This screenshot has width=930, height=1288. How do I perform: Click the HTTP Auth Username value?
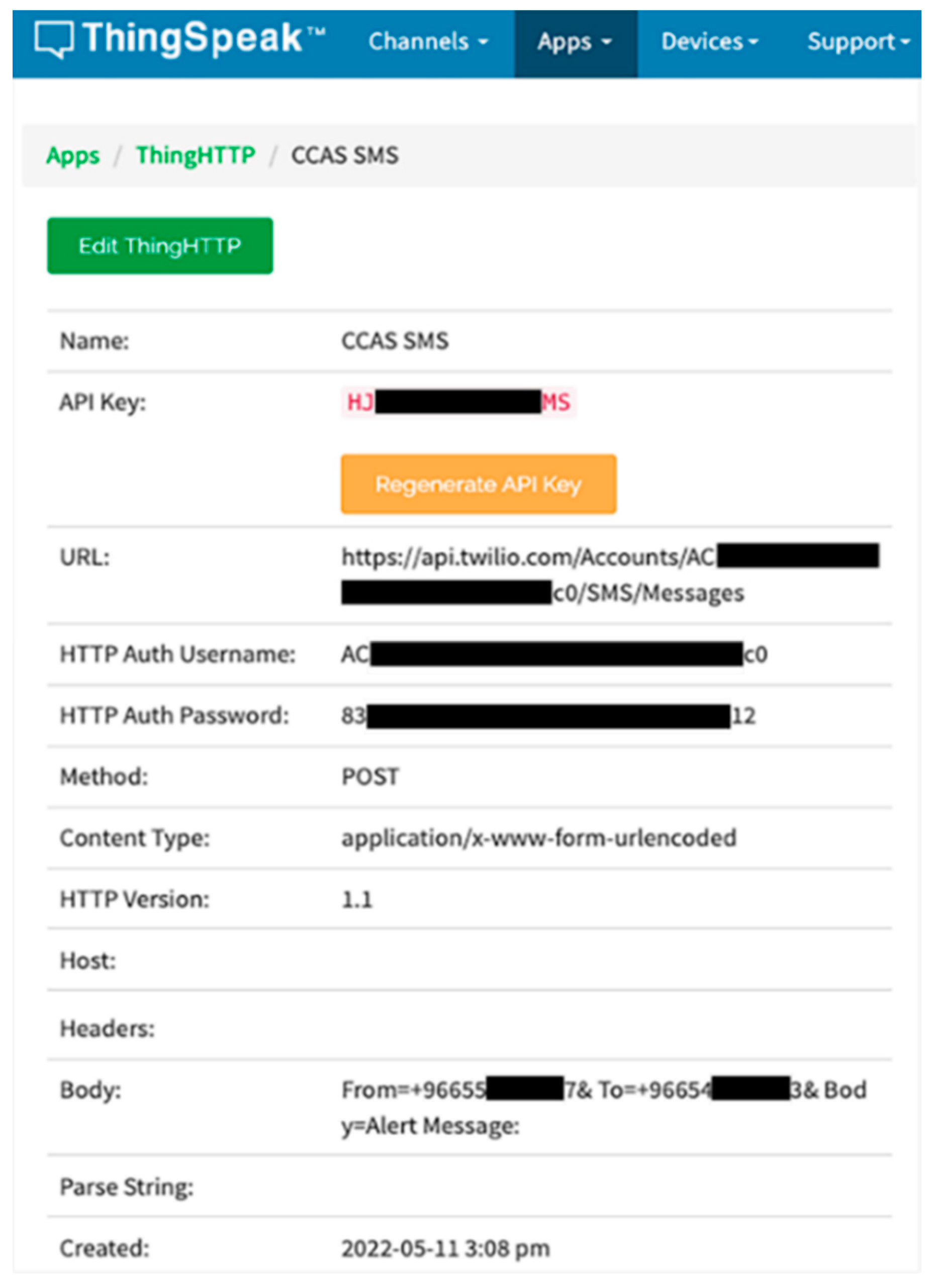pos(554,655)
